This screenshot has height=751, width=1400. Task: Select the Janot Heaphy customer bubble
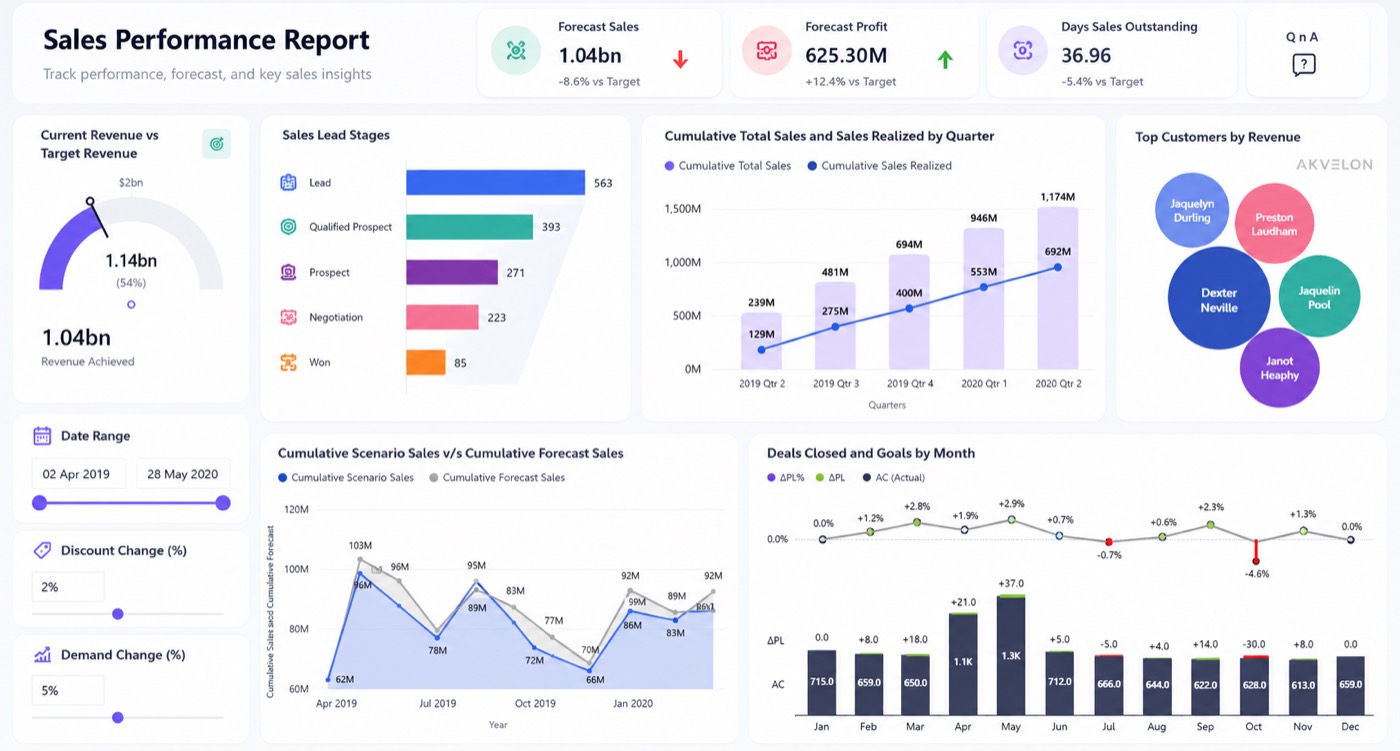click(1279, 368)
